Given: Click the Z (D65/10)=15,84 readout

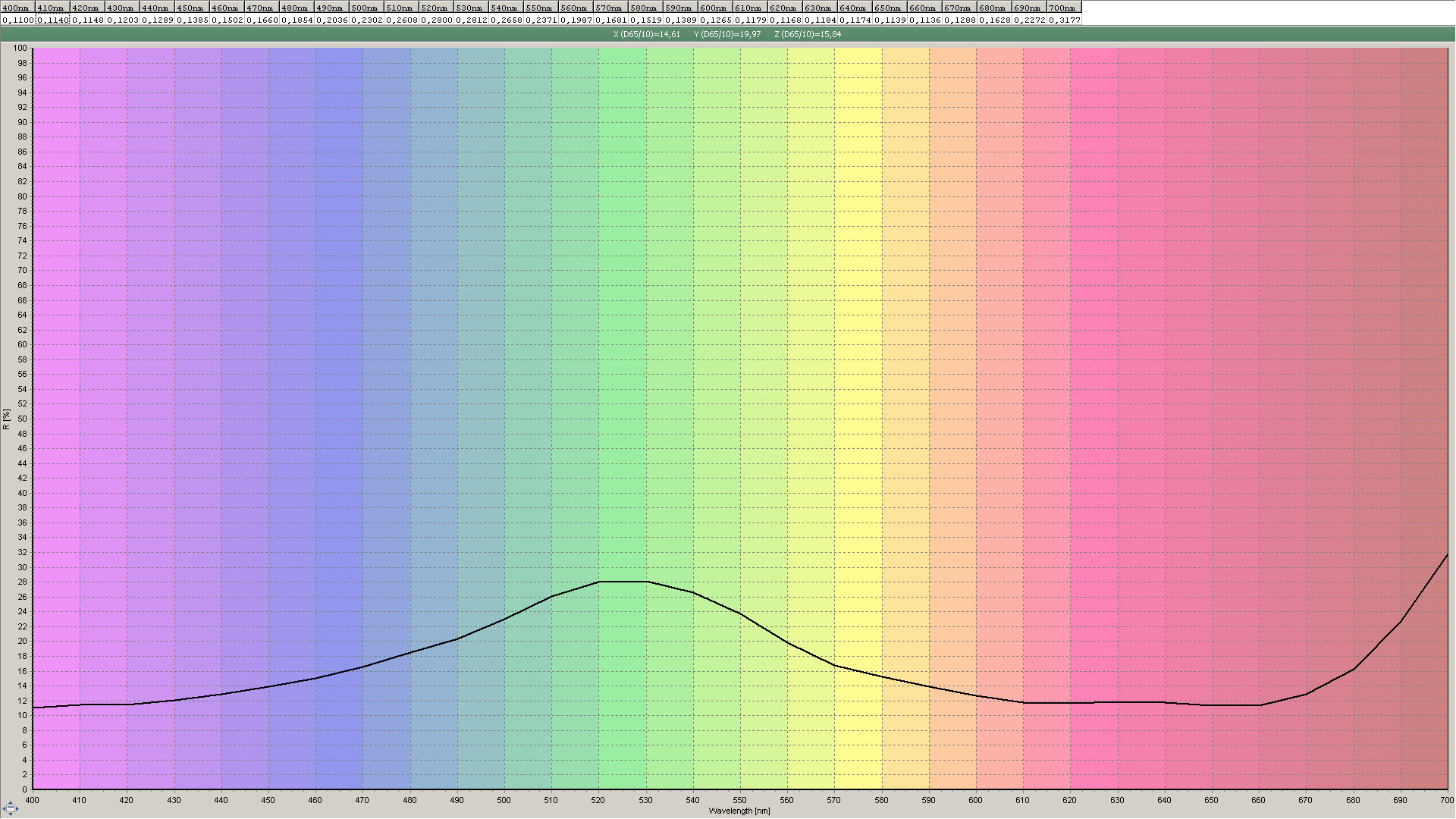Looking at the screenshot, I should tap(808, 34).
